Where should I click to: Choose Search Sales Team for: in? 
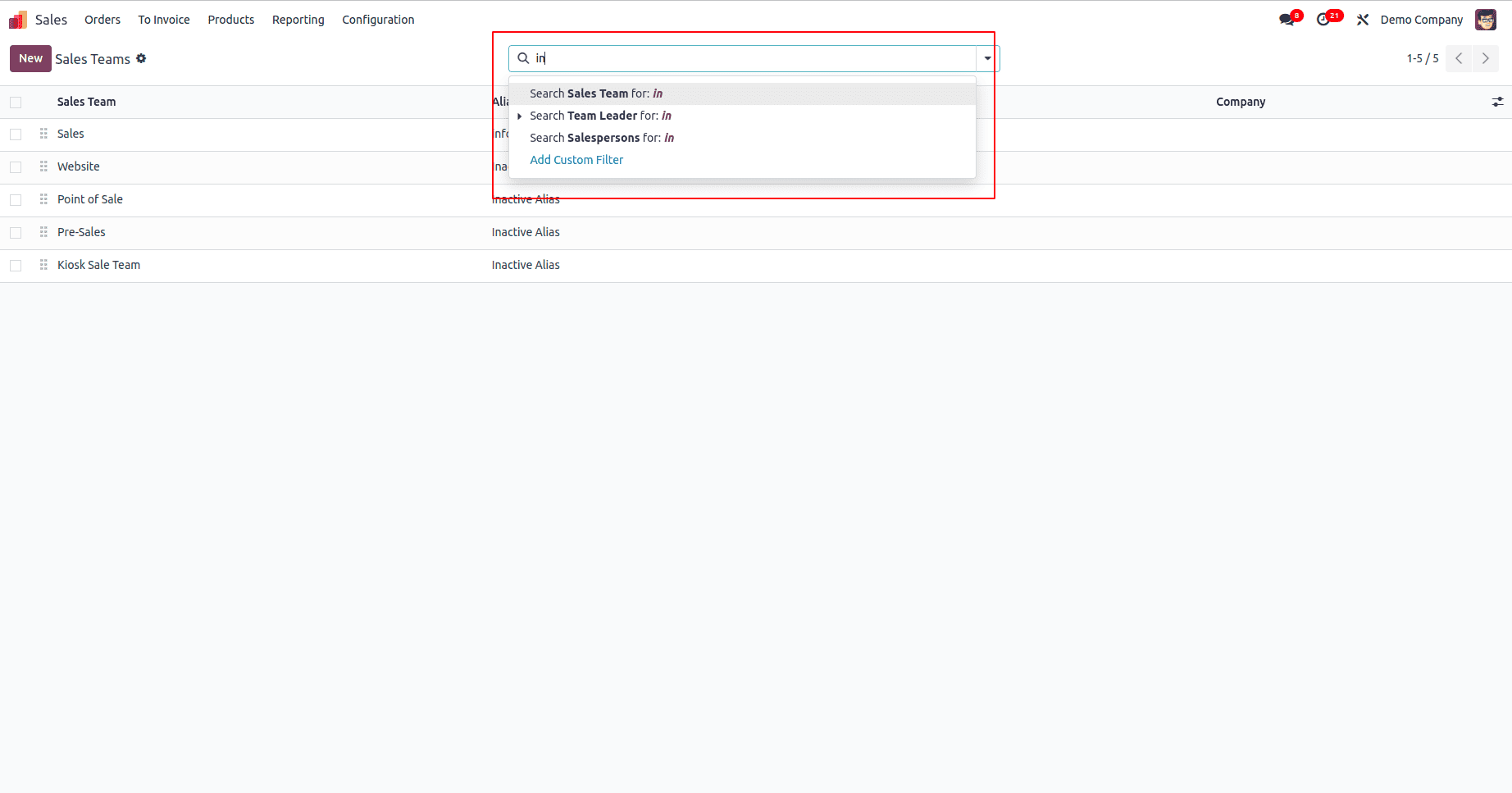point(742,93)
